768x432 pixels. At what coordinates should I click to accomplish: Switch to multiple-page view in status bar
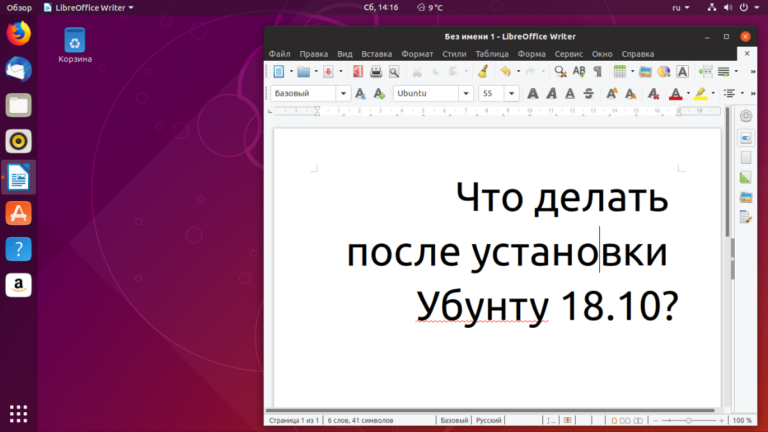tap(625, 420)
